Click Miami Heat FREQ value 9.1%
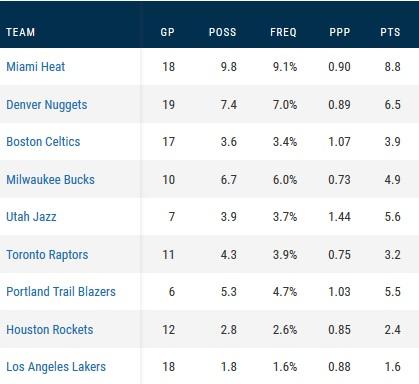The height and width of the screenshot is (384, 419). 285,67
